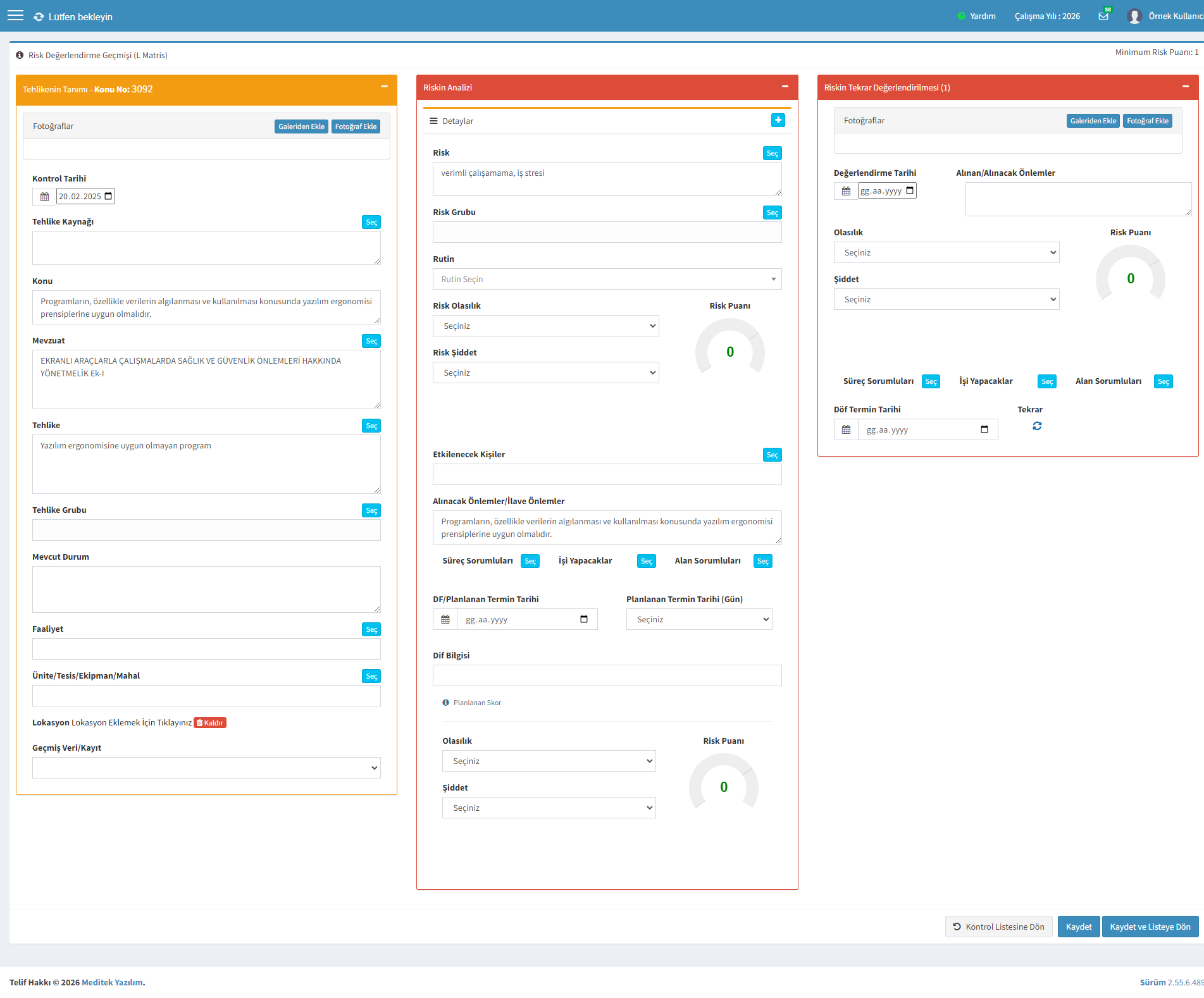1204x998 pixels.
Task: Click the user avatar icon
Action: (x=1134, y=16)
